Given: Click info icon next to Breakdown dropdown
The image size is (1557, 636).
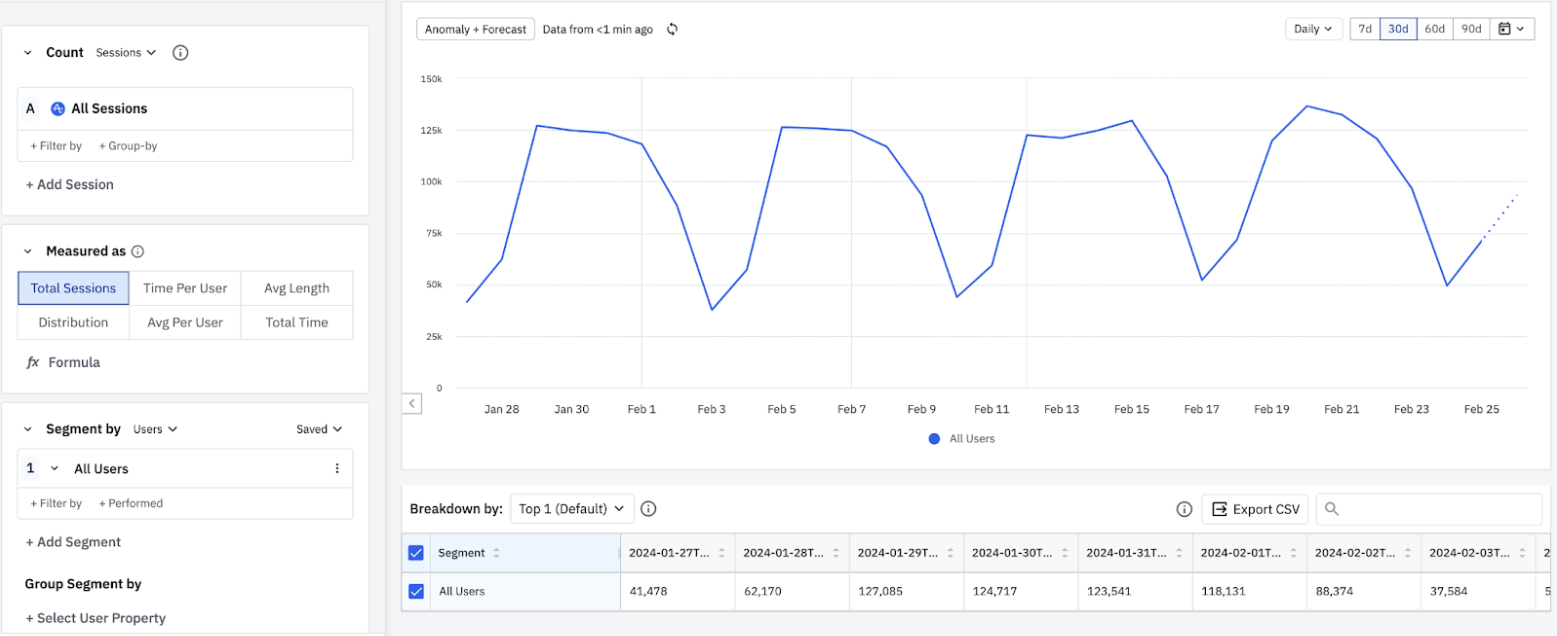Looking at the screenshot, I should click(x=648, y=509).
